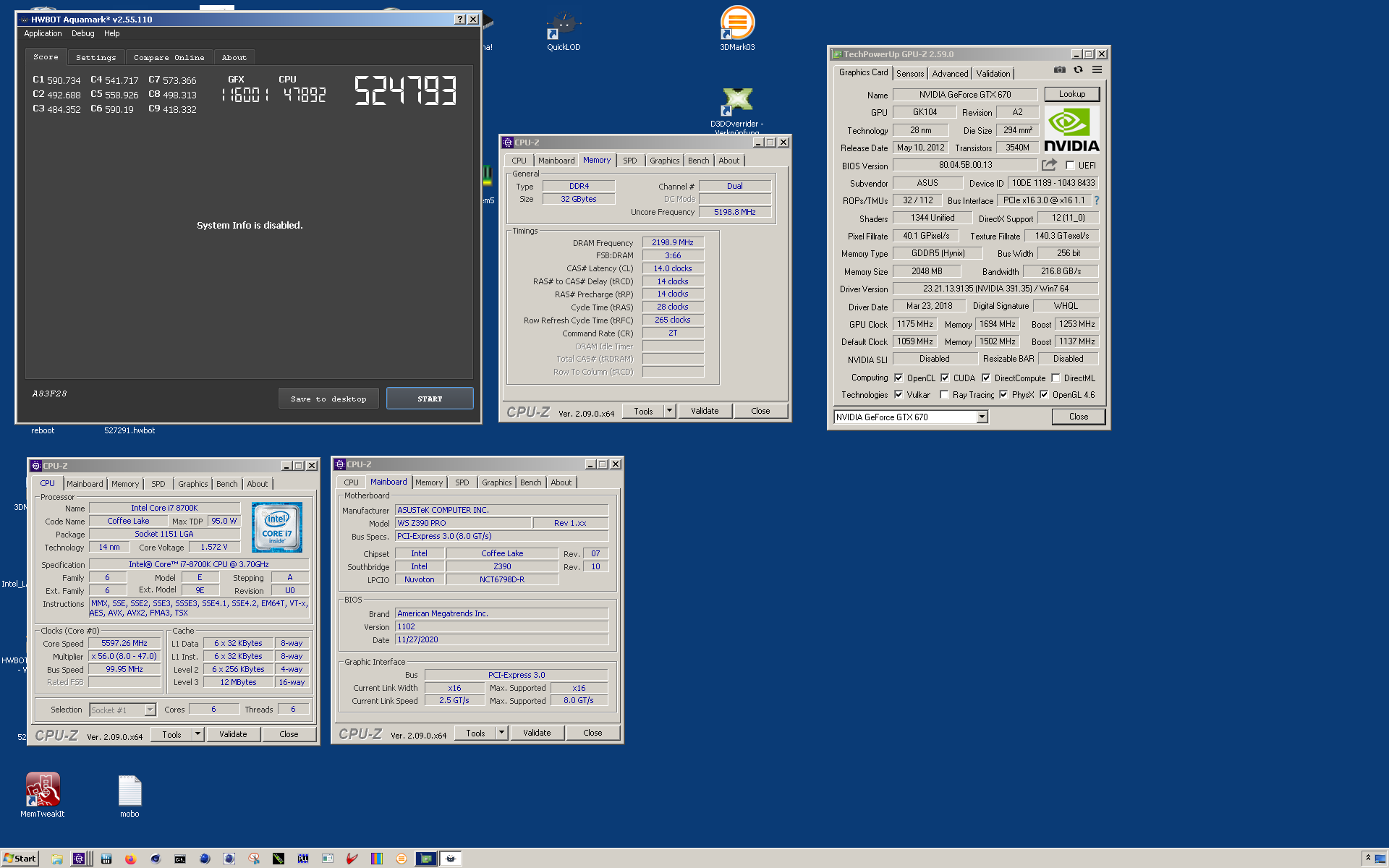The width and height of the screenshot is (1389, 868).
Task: Take a GPU-Z screenshot with the camera icon
Action: click(x=1060, y=70)
